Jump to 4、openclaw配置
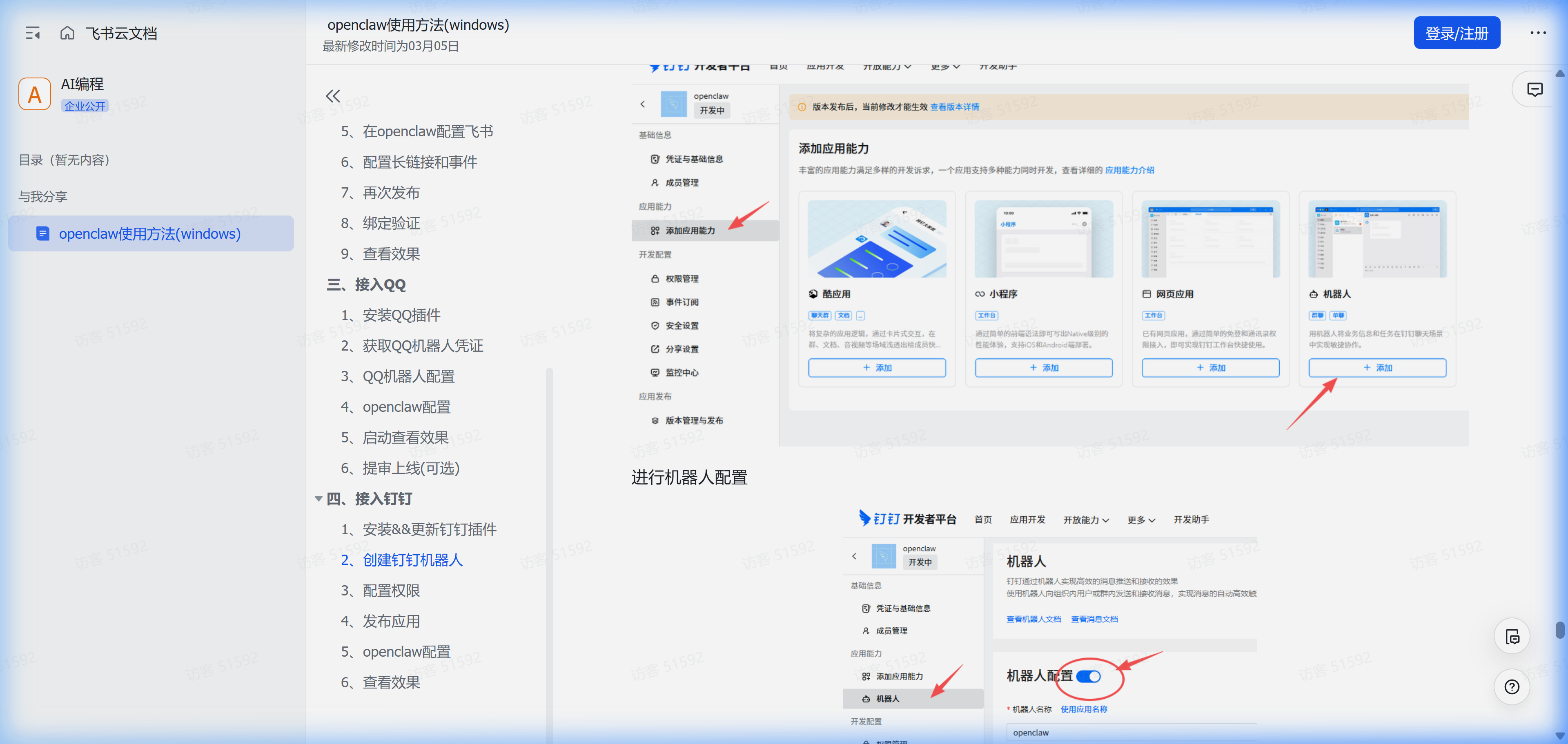This screenshot has height=744, width=1568. coord(396,407)
